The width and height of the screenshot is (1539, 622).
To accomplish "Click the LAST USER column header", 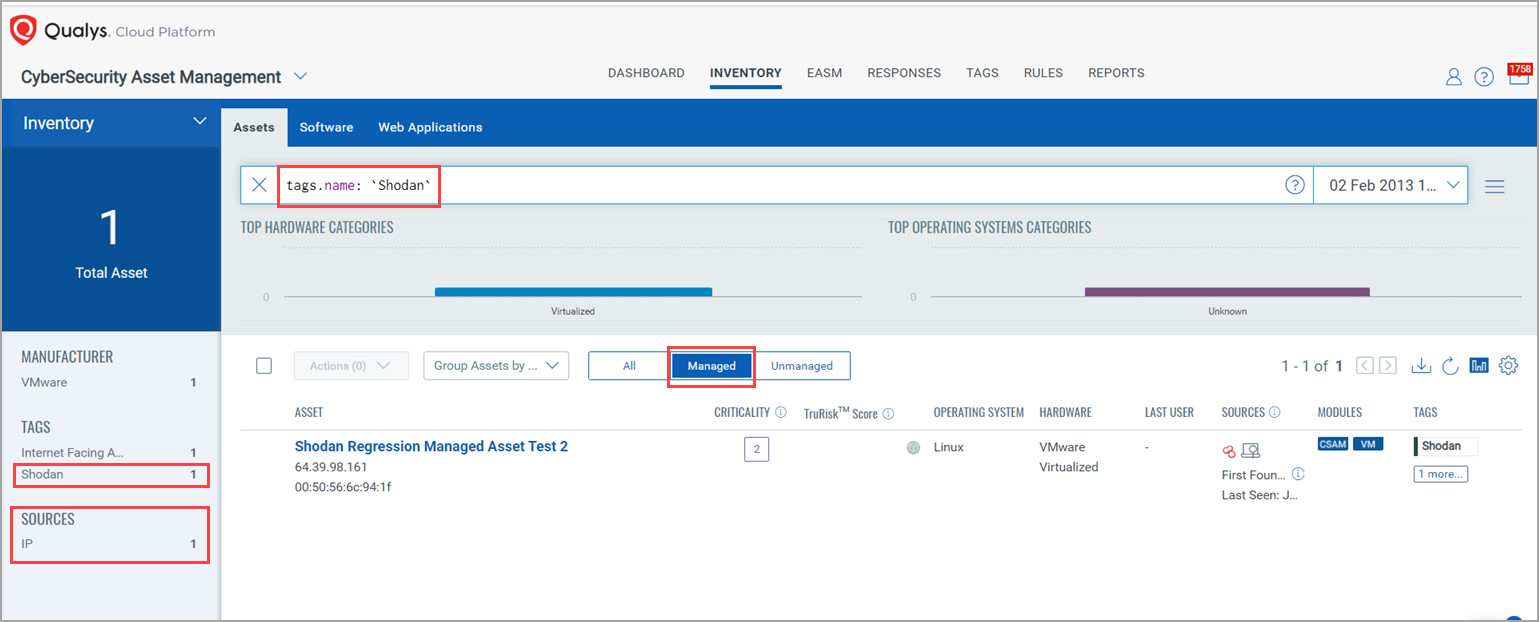I will [1170, 412].
